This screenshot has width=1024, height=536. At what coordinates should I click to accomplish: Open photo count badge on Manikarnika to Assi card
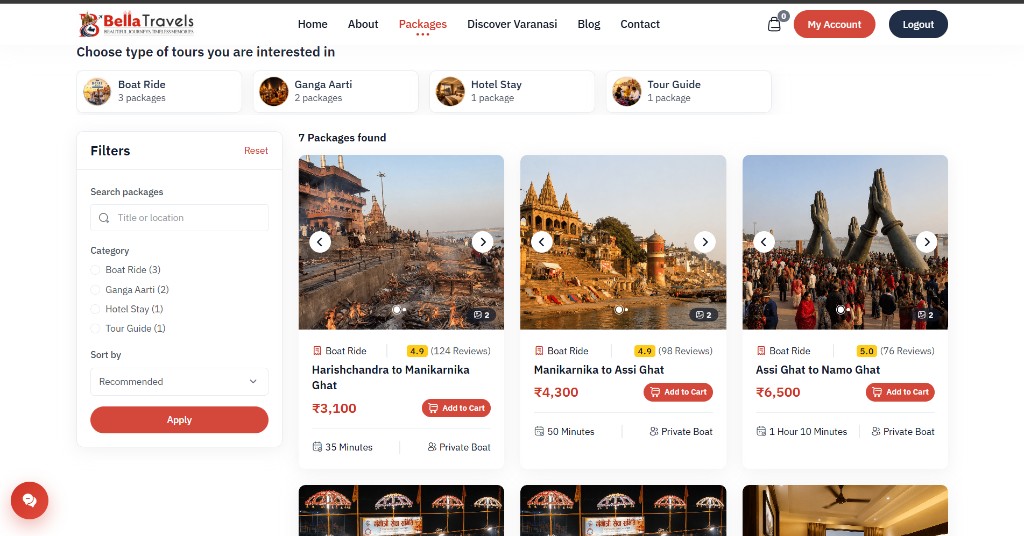[x=703, y=315]
